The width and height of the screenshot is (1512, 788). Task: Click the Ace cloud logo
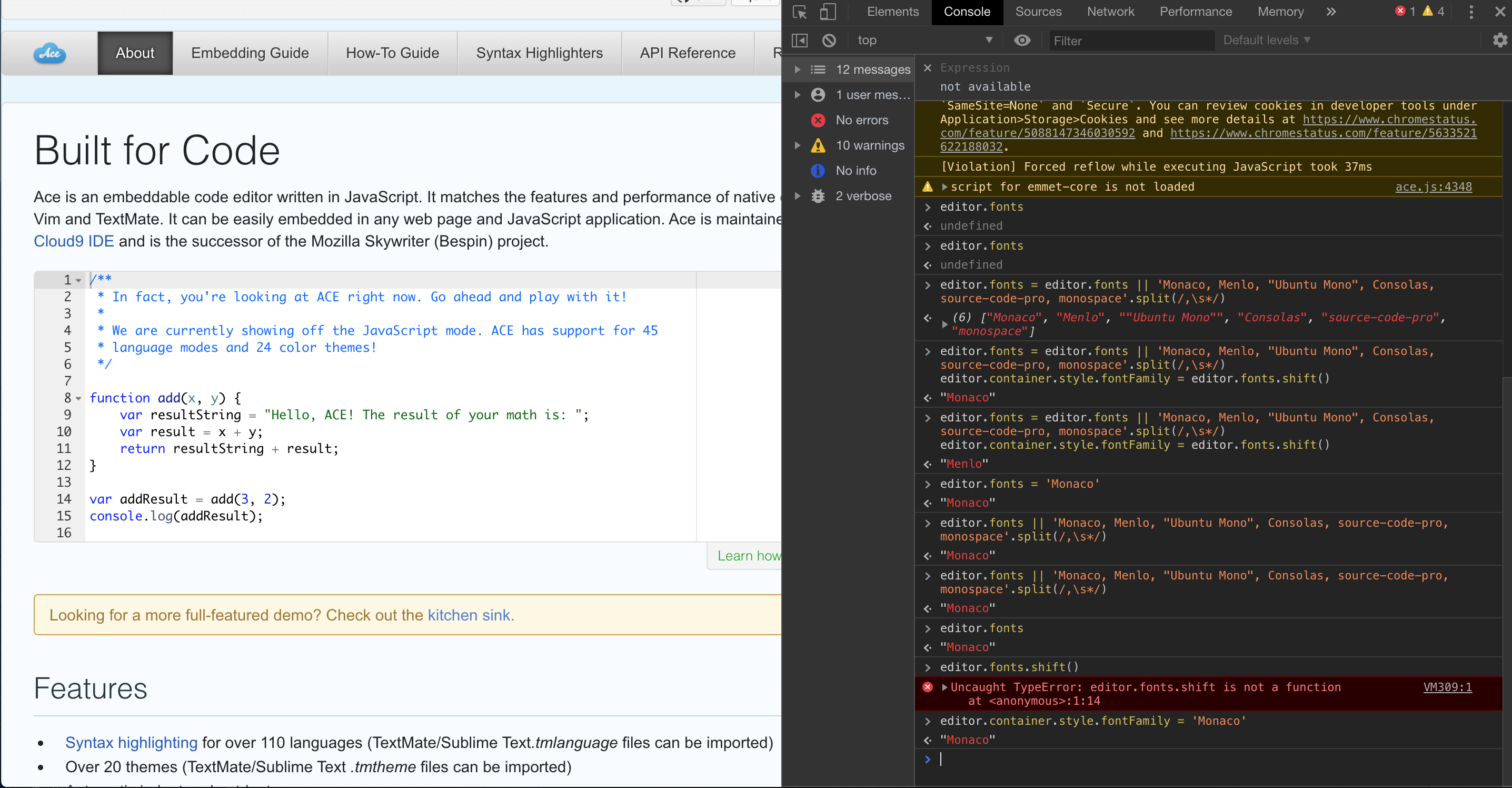coord(50,53)
